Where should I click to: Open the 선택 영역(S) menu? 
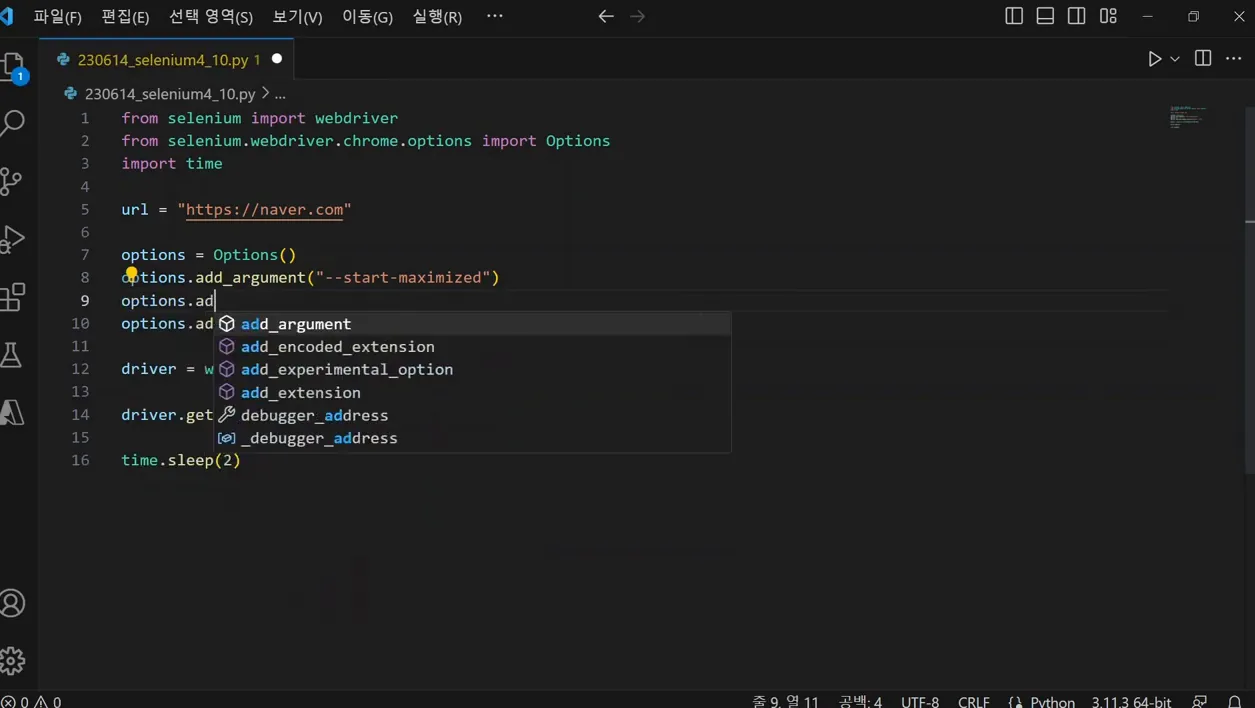coord(211,17)
